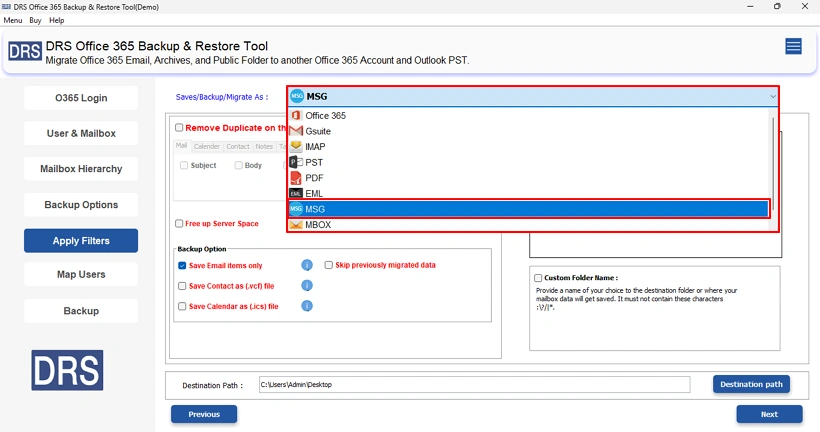Click the dropdown list scrollbar
This screenshot has width=820, height=432.
pos(773,164)
